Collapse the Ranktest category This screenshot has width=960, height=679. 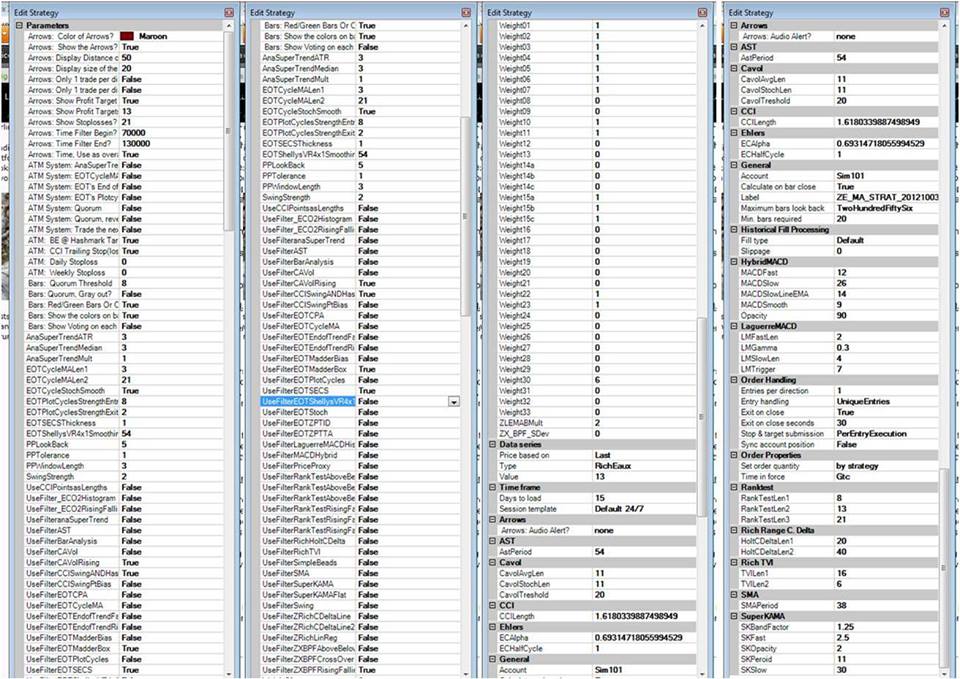coord(734,487)
